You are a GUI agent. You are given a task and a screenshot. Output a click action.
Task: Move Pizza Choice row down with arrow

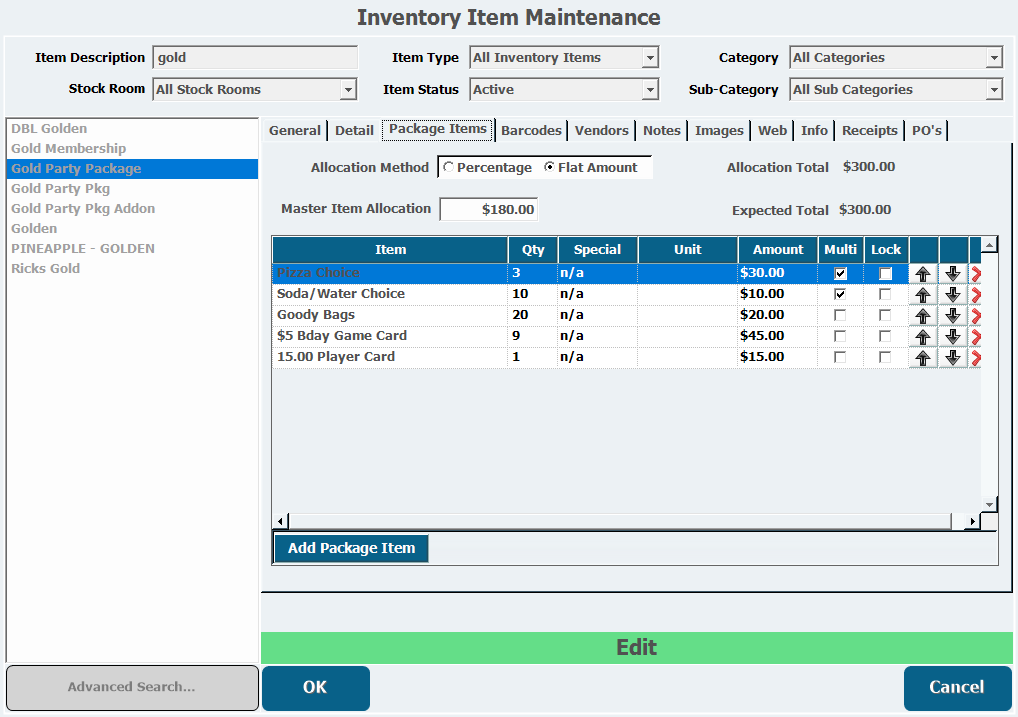[x=953, y=273]
